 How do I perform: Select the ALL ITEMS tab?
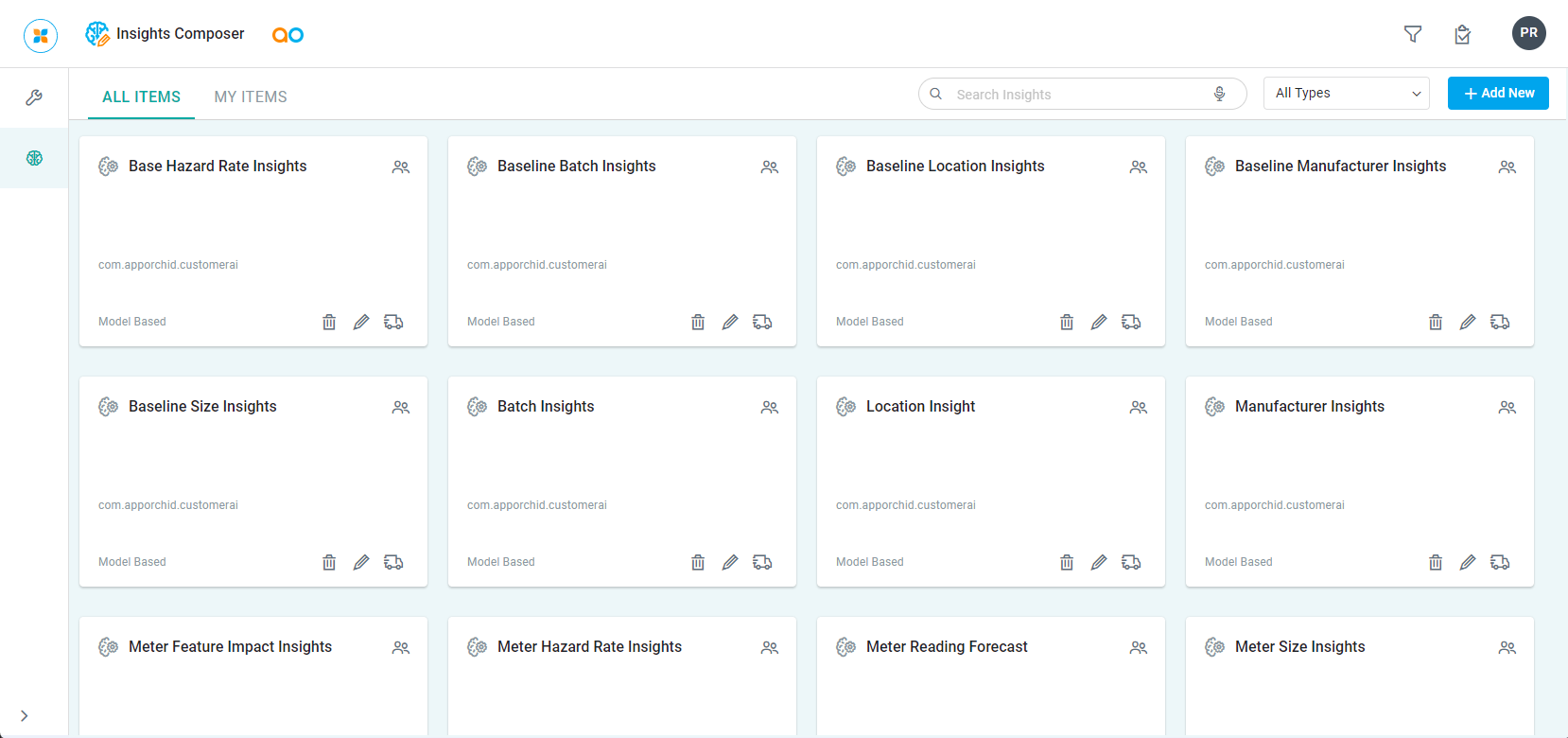(x=141, y=97)
